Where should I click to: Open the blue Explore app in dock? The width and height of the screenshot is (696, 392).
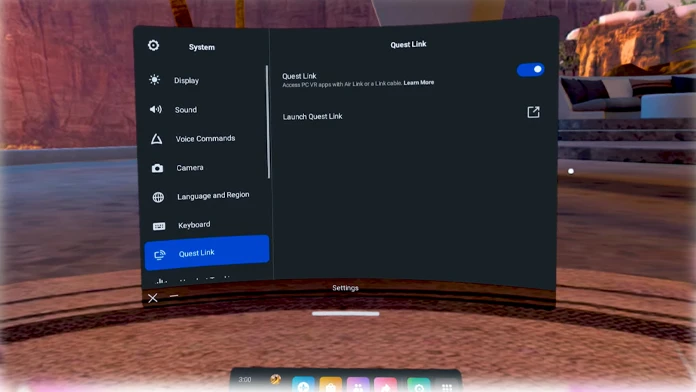coord(304,384)
